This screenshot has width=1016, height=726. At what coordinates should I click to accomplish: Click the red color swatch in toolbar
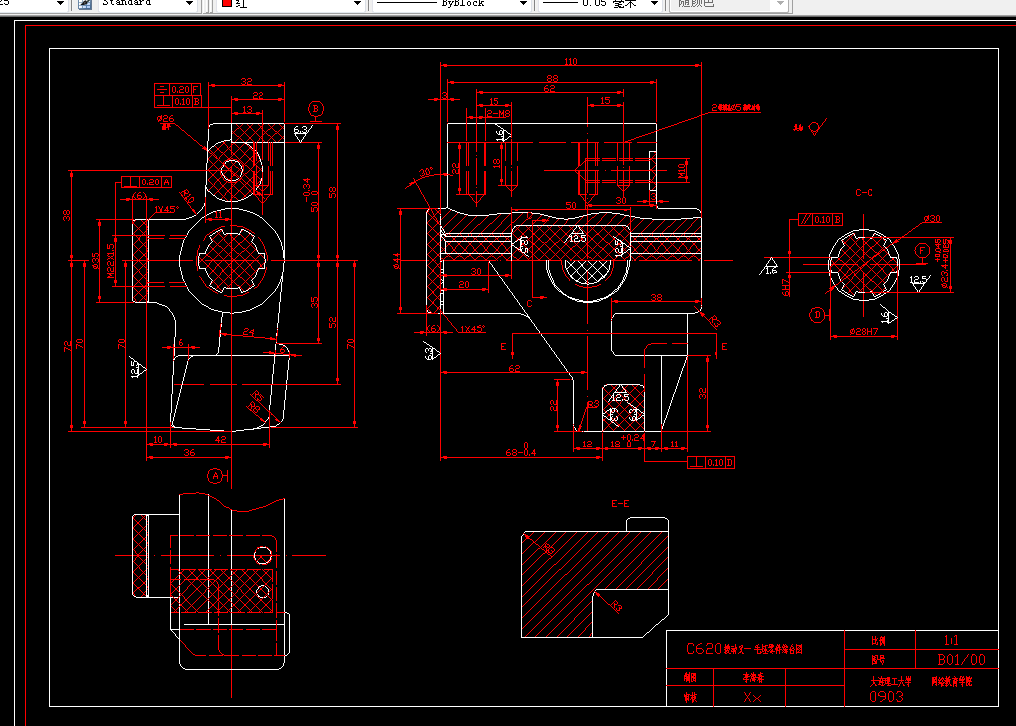click(x=227, y=3)
